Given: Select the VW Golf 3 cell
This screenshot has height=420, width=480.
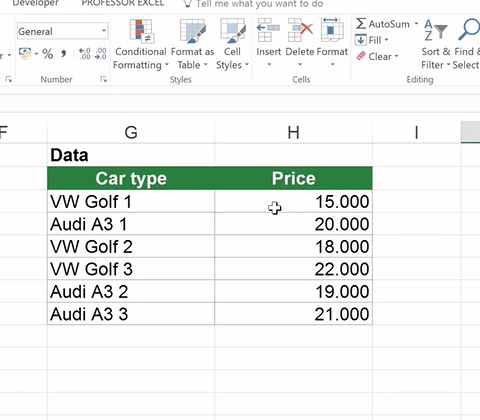Looking at the screenshot, I should [x=131, y=269].
